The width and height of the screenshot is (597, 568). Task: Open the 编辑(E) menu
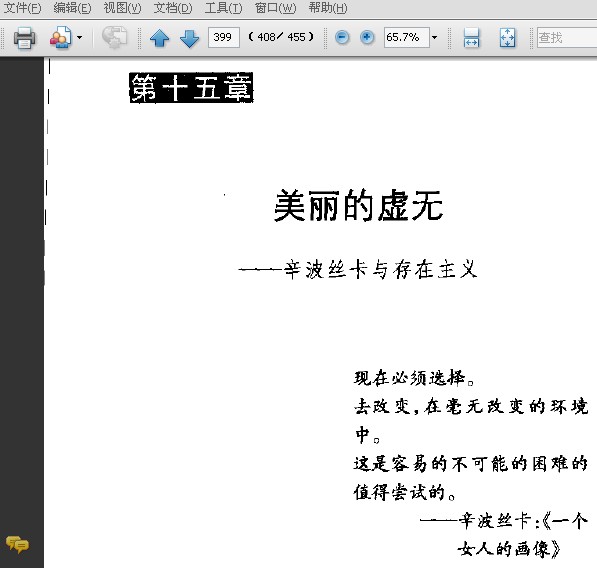pos(72,8)
